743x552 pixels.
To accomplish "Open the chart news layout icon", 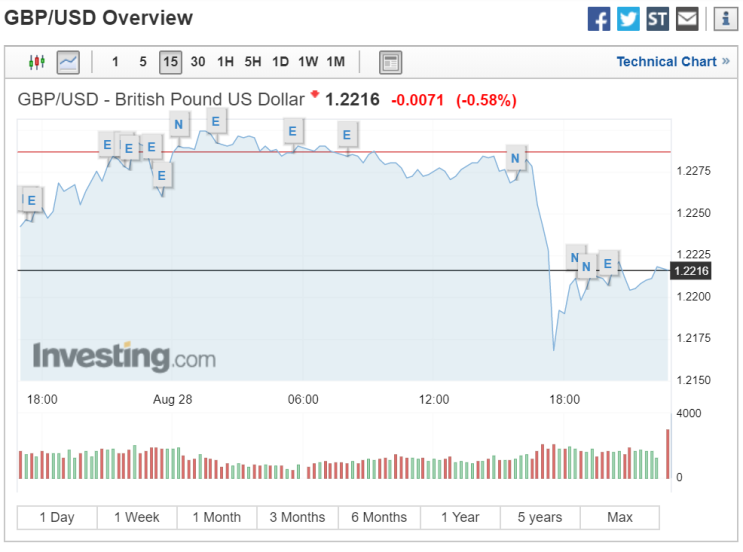I will click(390, 62).
